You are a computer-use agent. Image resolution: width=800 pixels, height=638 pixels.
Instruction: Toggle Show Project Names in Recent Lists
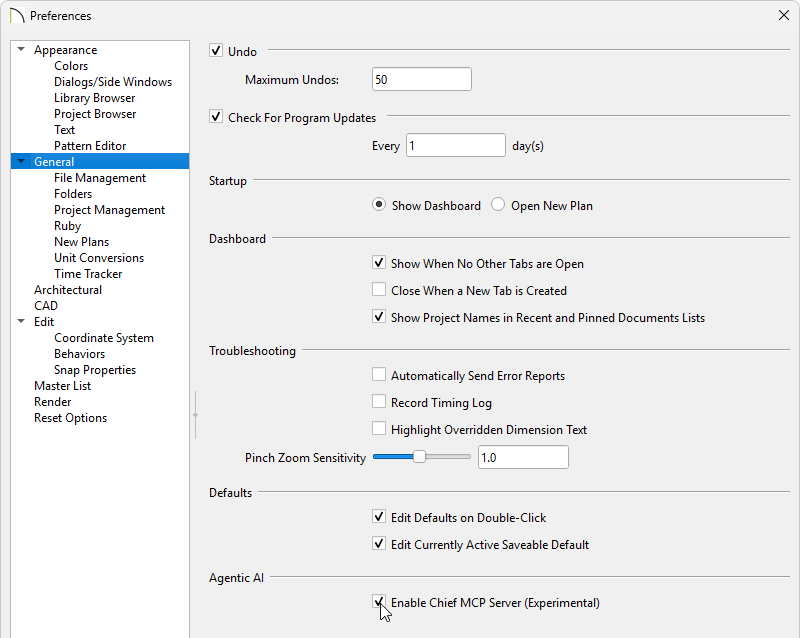click(379, 317)
